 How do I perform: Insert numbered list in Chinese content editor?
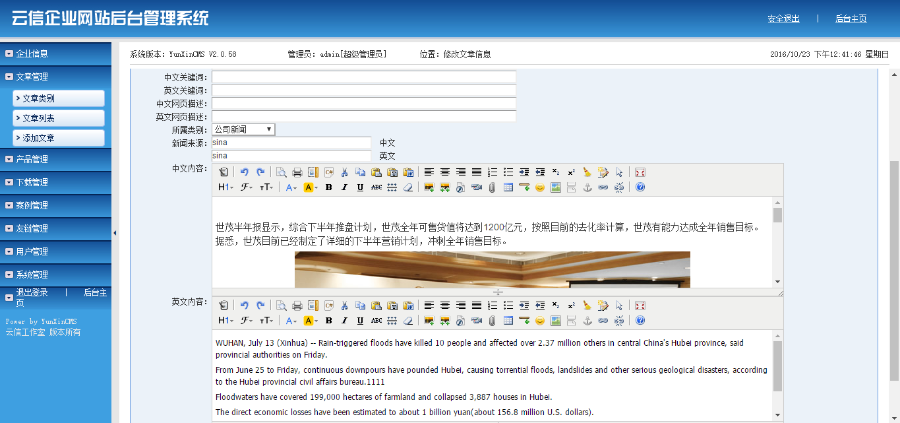pos(492,172)
